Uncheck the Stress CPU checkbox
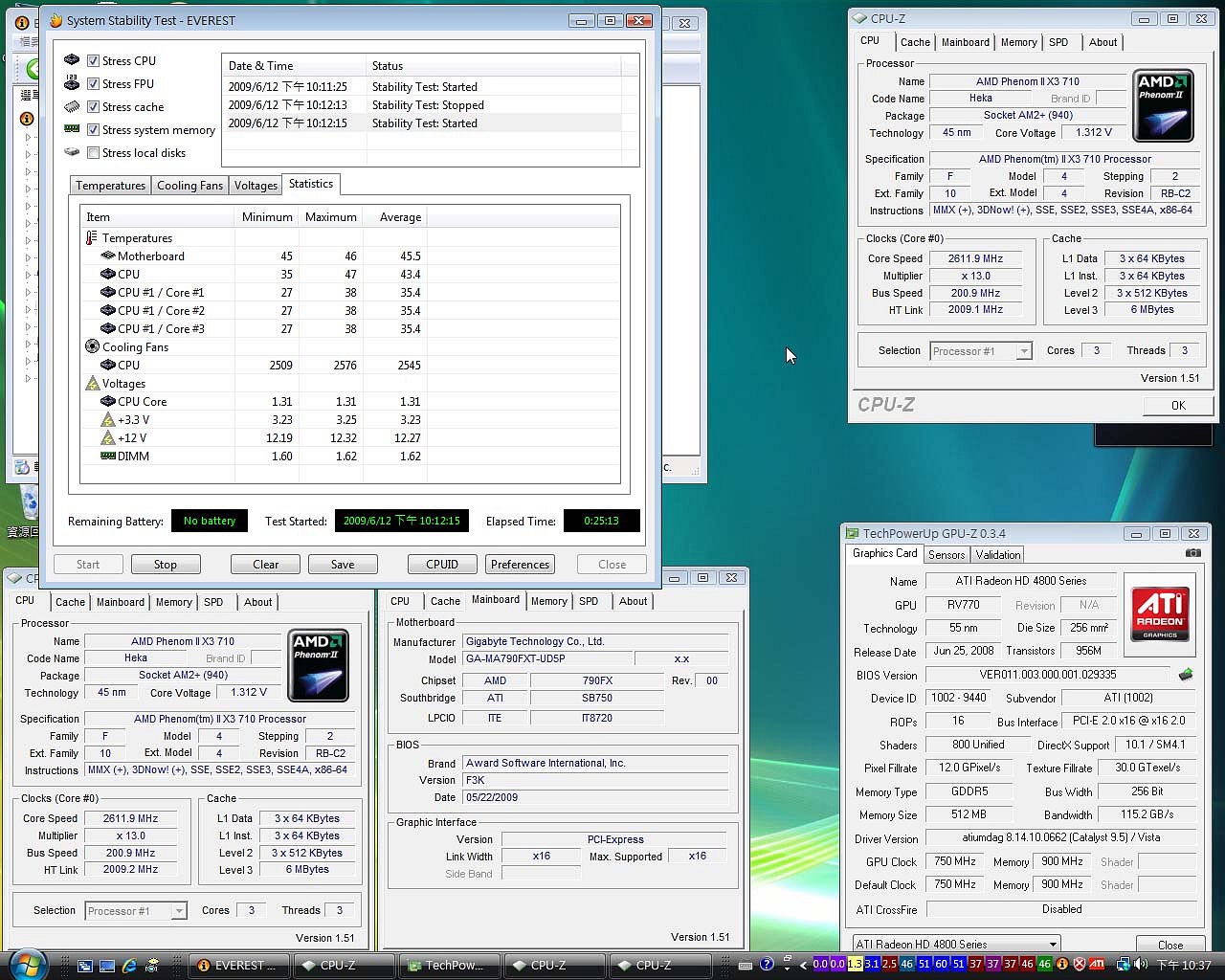1225x980 pixels. [x=93, y=60]
